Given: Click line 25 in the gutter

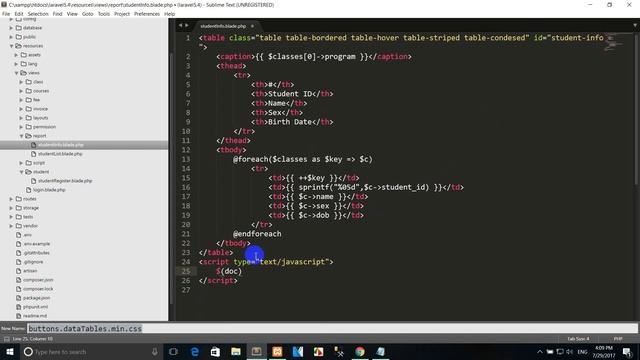Looking at the screenshot, I should [x=186, y=271].
